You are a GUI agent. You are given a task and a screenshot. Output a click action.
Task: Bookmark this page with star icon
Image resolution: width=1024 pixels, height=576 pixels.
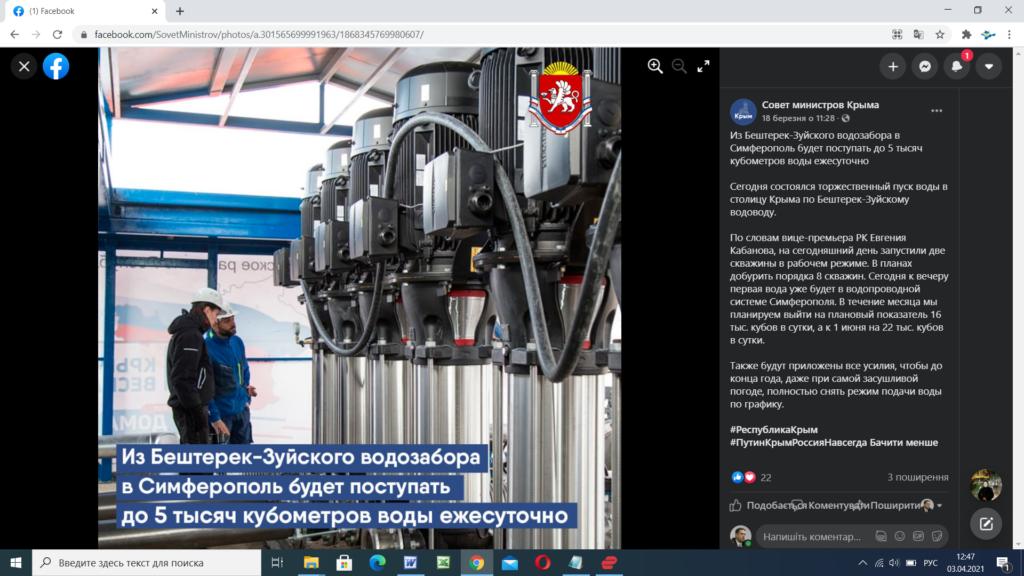coord(937,34)
